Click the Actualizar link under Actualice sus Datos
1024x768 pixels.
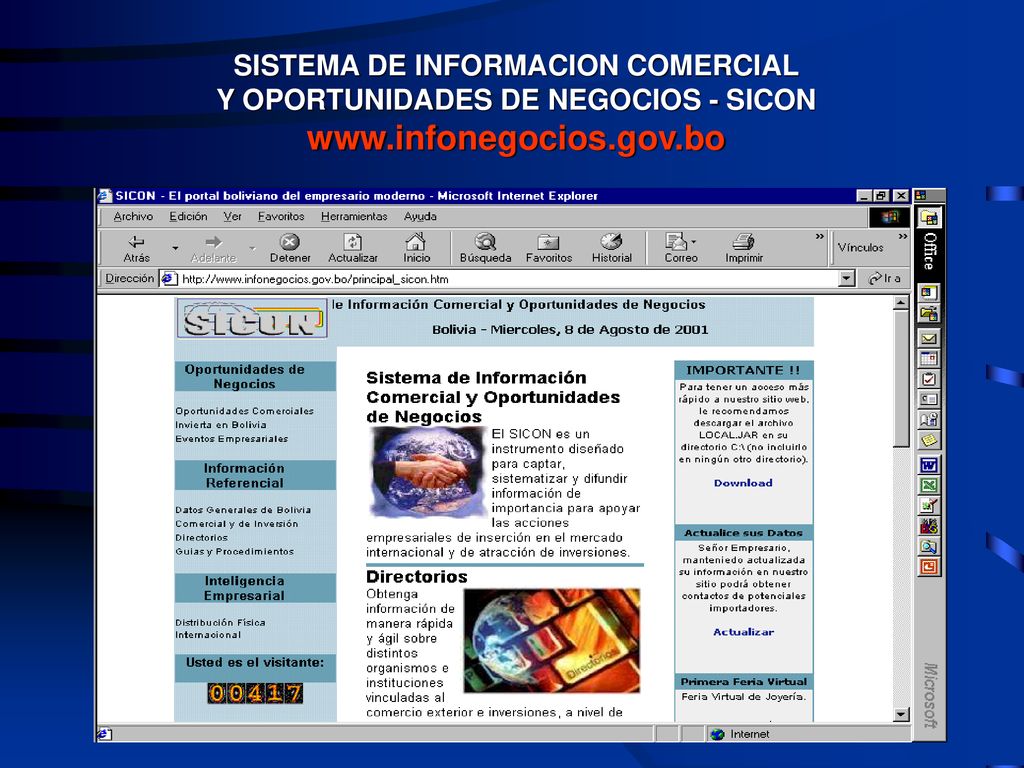pos(743,632)
